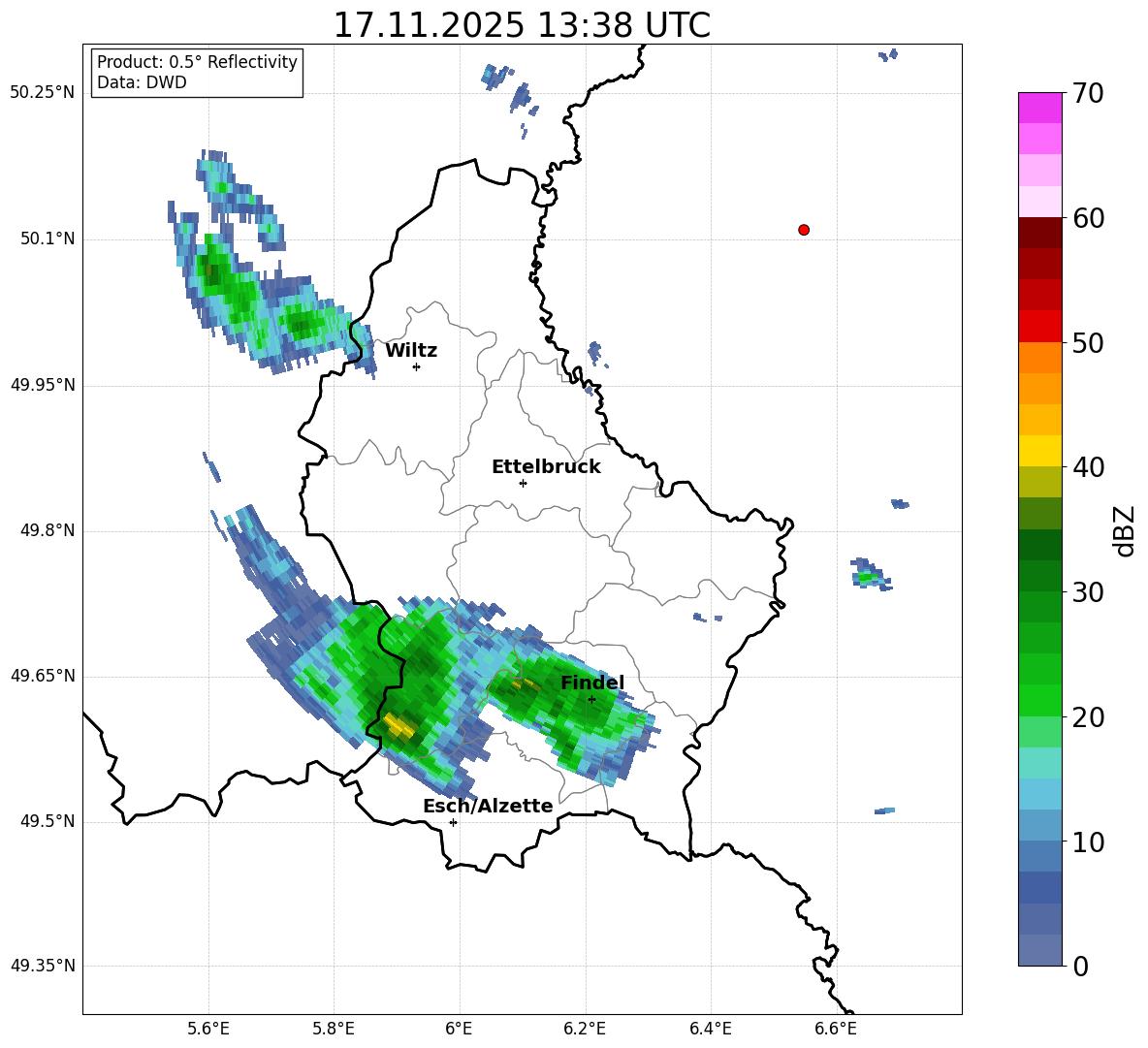Viewport: 1148px width, 1048px height.
Task: Click the magenta top swatch of colorbar
Action: [x=1039, y=108]
